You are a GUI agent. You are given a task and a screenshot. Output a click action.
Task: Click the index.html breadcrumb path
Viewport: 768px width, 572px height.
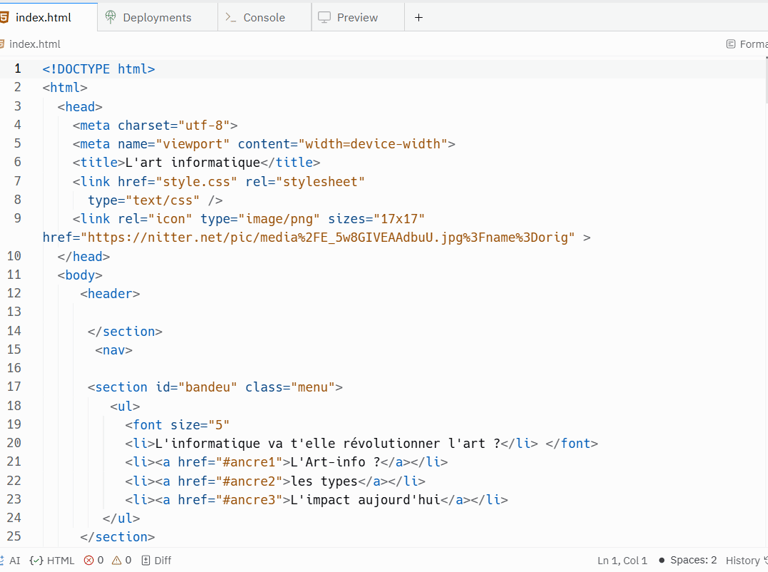coord(34,44)
